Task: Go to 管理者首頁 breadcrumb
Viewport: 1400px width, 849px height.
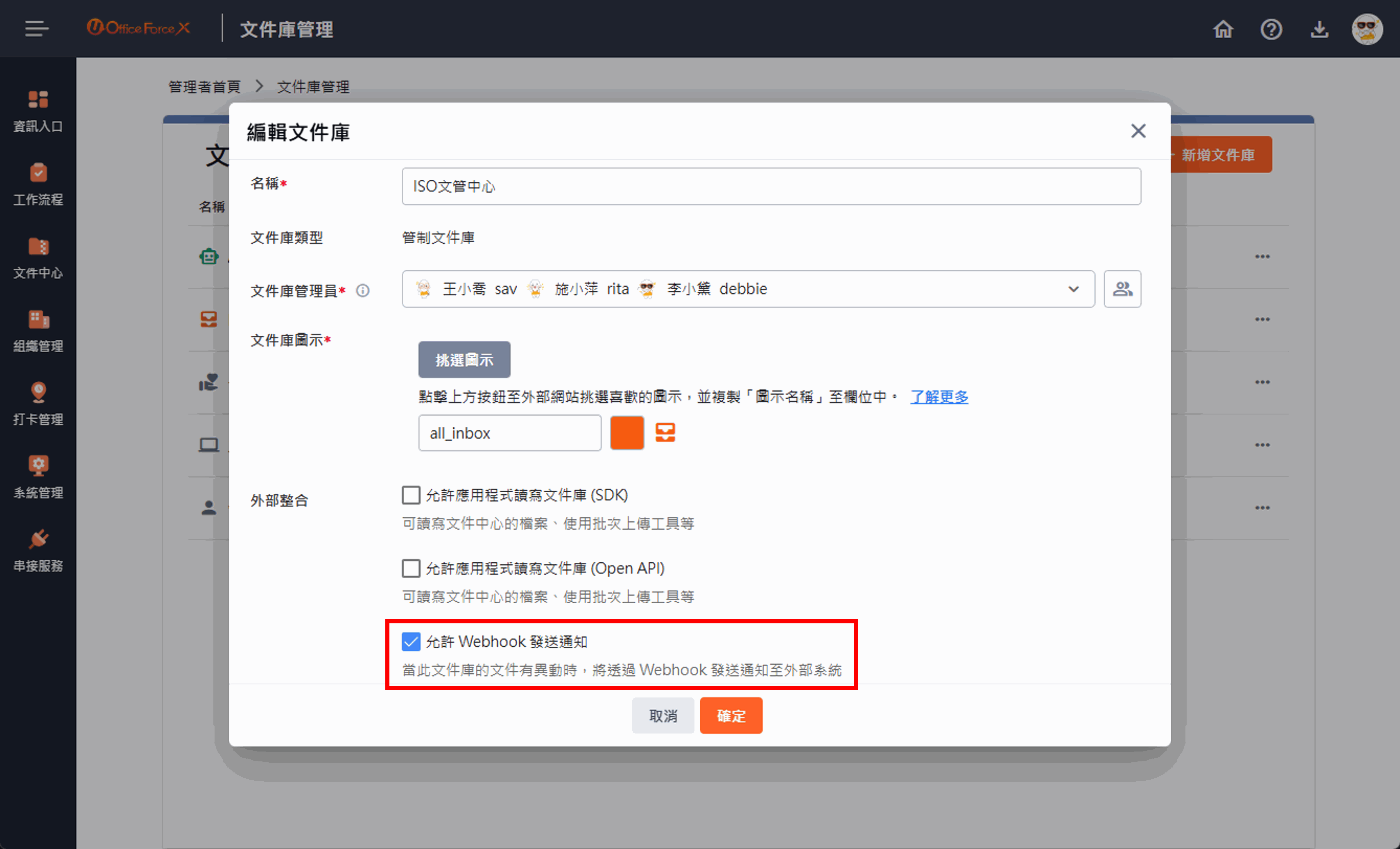Action: coord(205,87)
